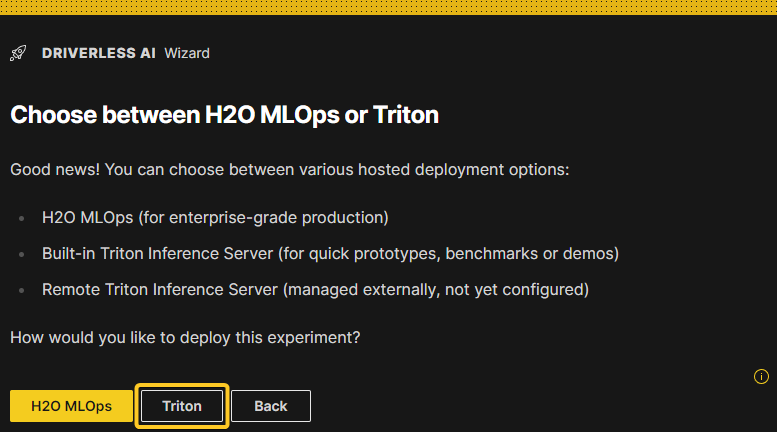Click 'Remote Triton Inference Server' bullet name
The height and width of the screenshot is (432, 777).
[160, 289]
